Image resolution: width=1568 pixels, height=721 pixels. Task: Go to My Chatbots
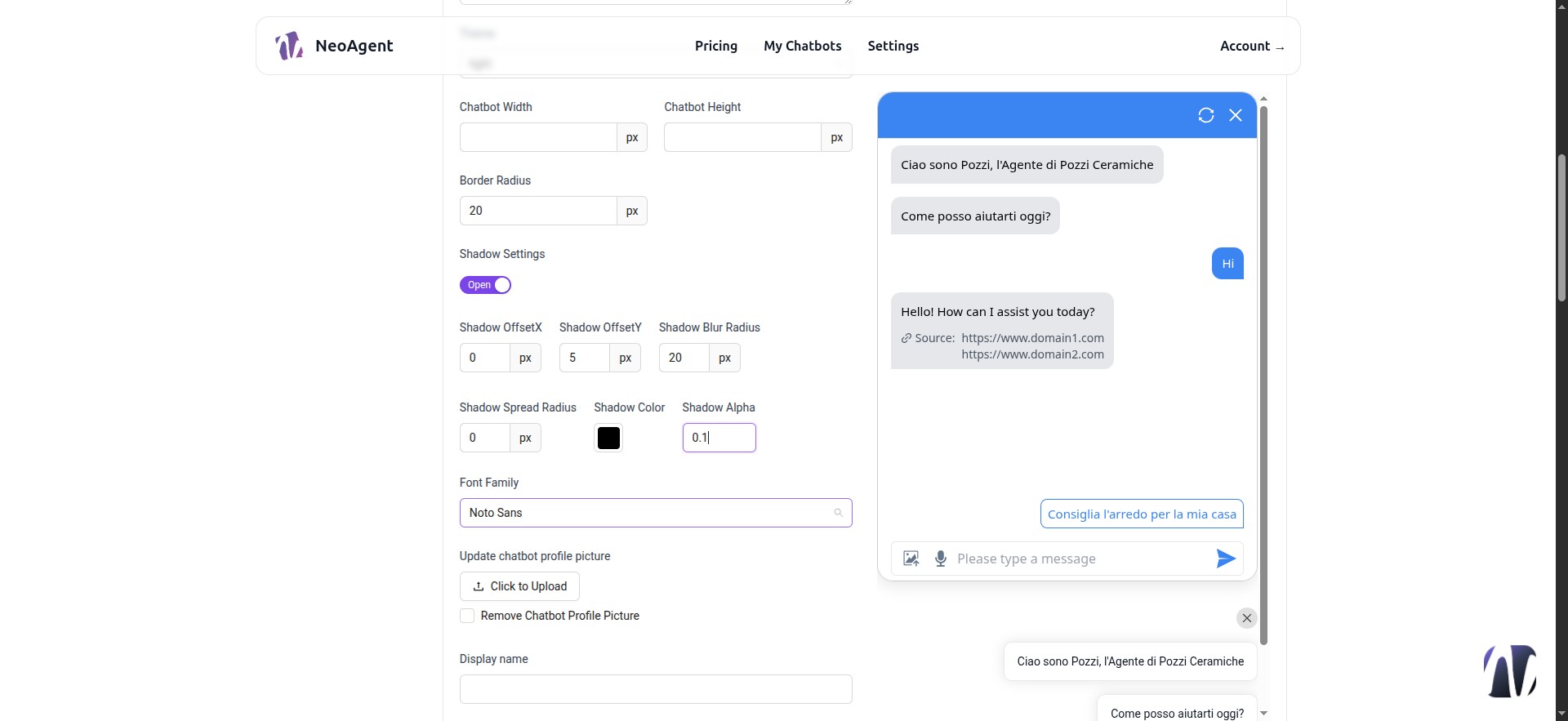803,46
